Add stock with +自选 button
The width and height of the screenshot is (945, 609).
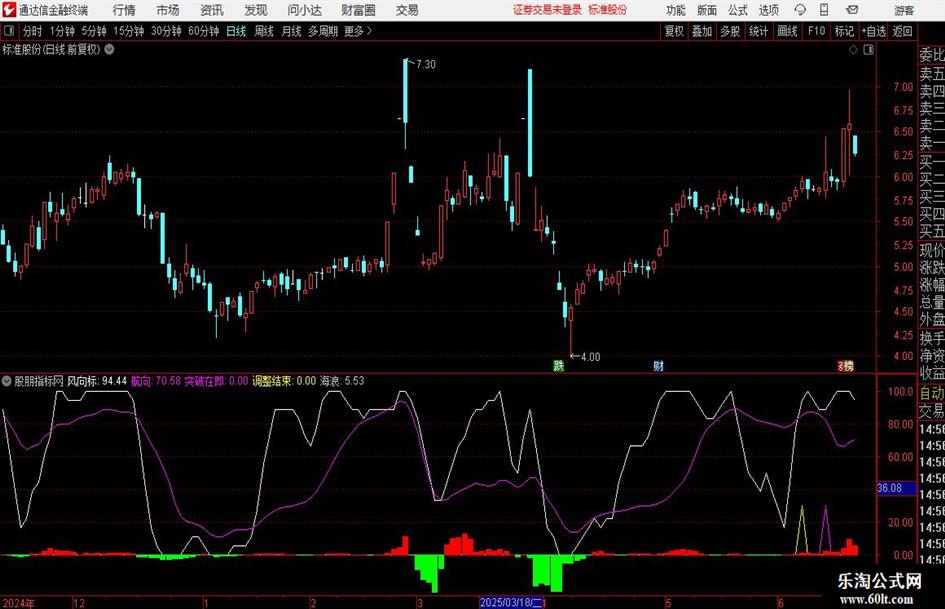tap(874, 31)
